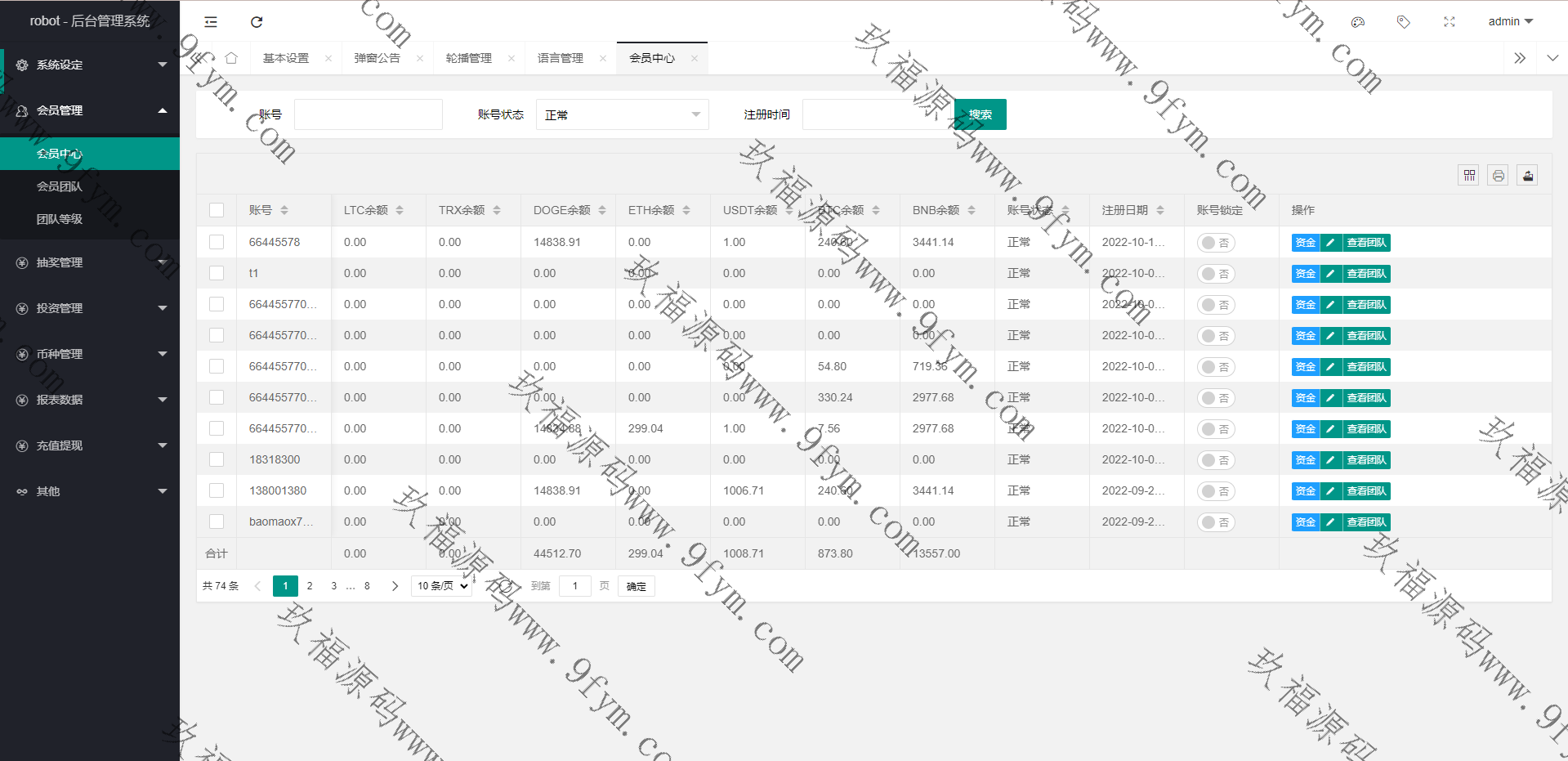The width and height of the screenshot is (1568, 761).
Task: Click the tag note icon in header
Action: tap(1403, 22)
